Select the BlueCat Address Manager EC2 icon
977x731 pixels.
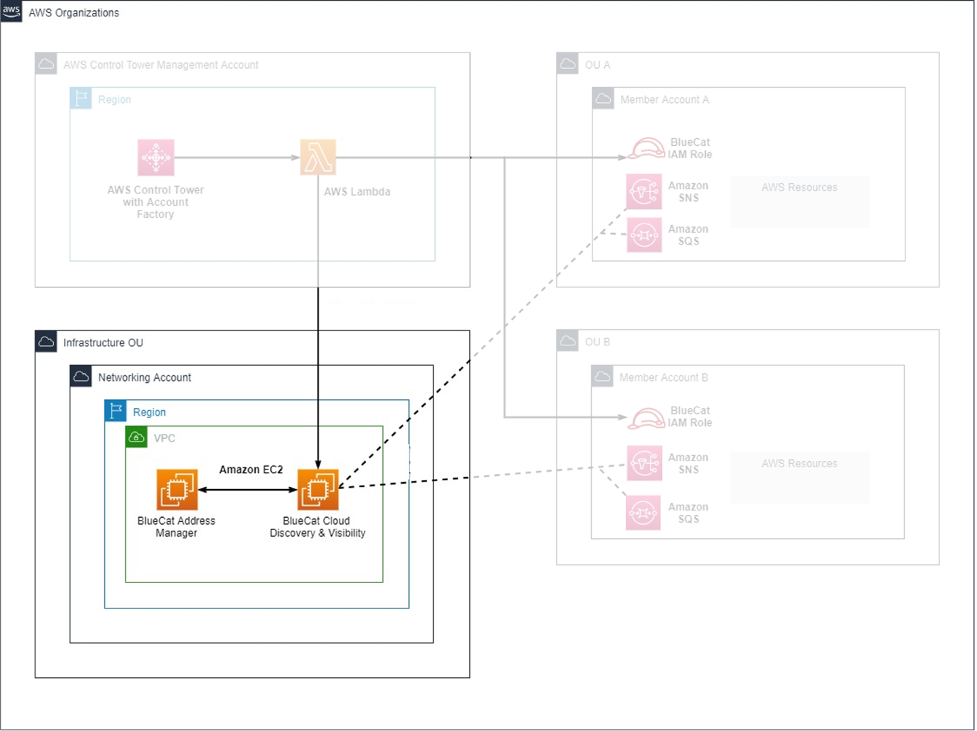(176, 490)
